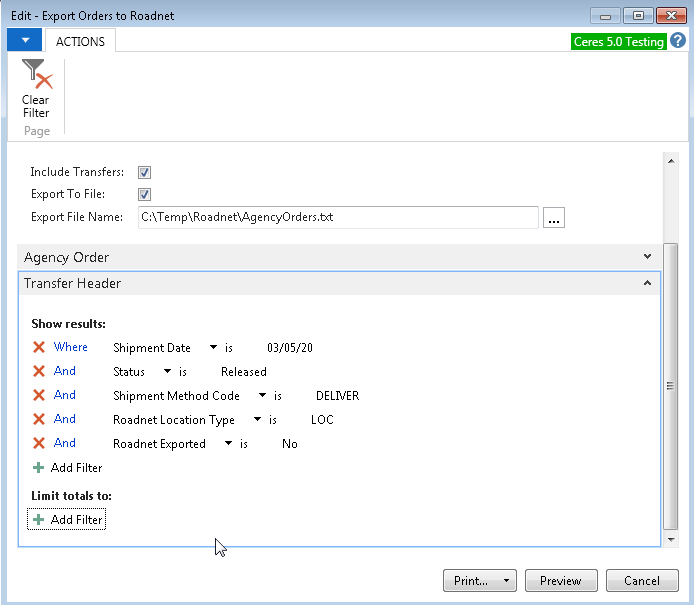Image resolution: width=694 pixels, height=605 pixels.
Task: Click the Preview button
Action: tap(560, 581)
